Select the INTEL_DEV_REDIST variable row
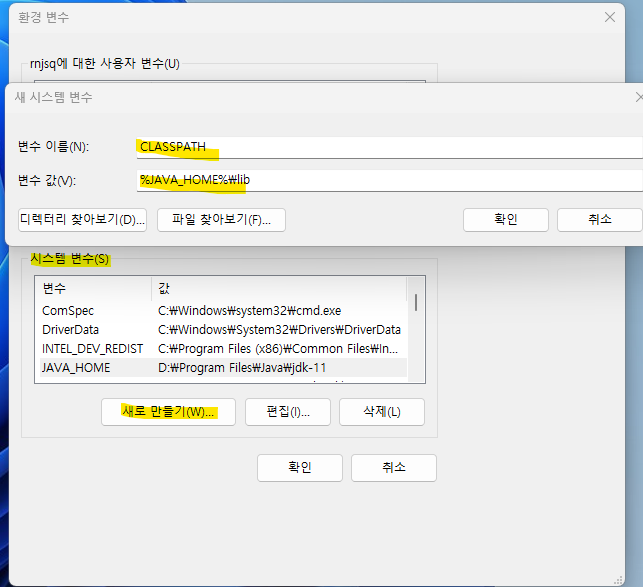This screenshot has width=643, height=587. click(x=221, y=349)
